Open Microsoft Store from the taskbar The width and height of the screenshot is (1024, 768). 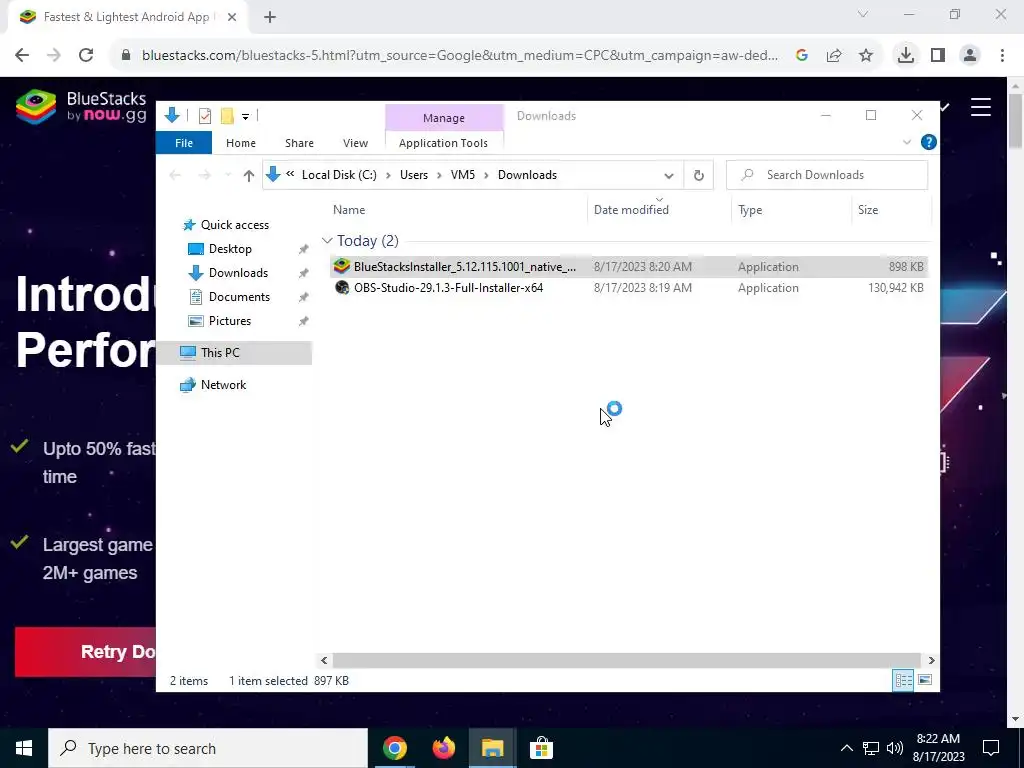click(x=541, y=748)
